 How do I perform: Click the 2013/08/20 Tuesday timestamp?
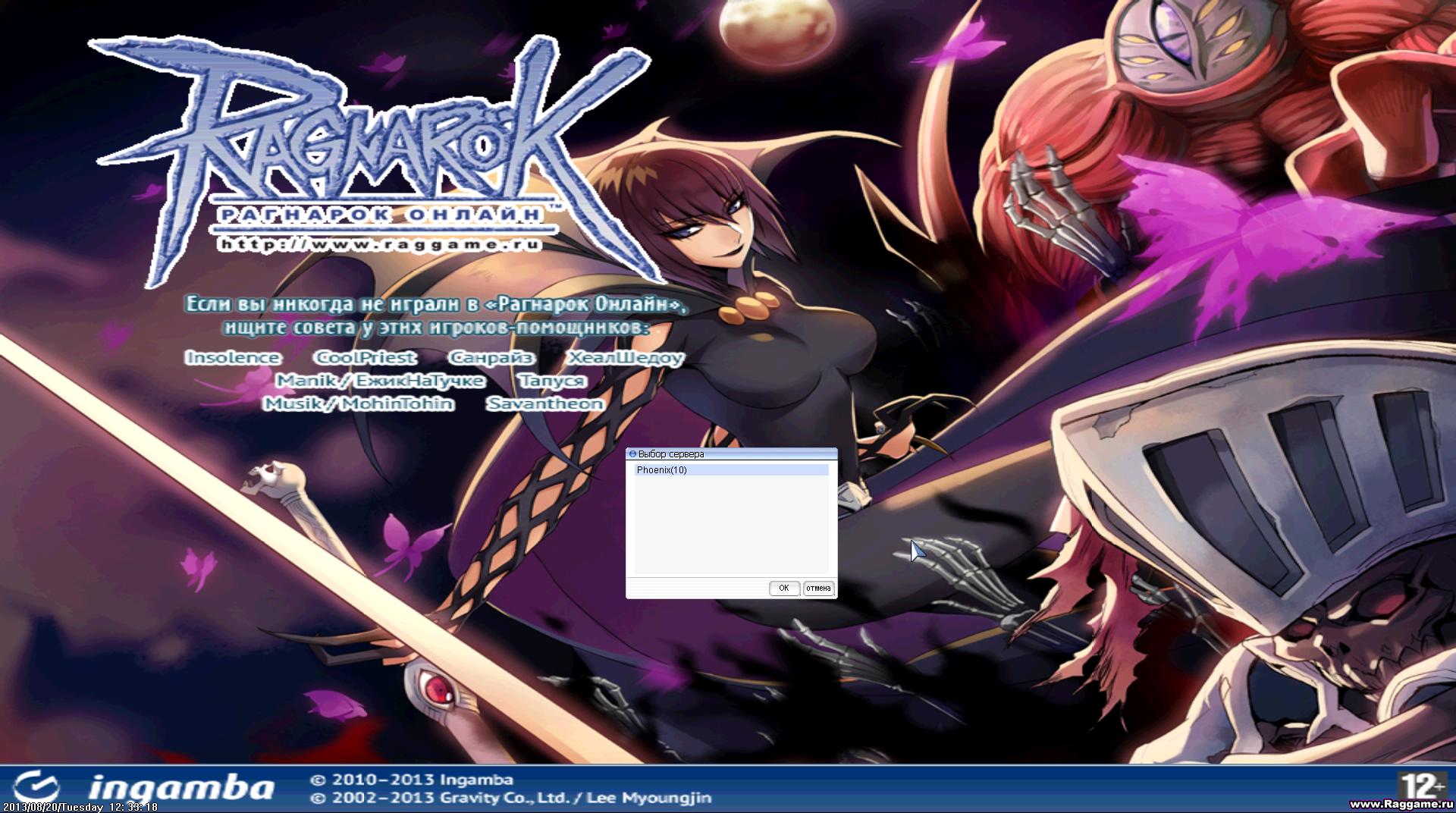(x=80, y=807)
